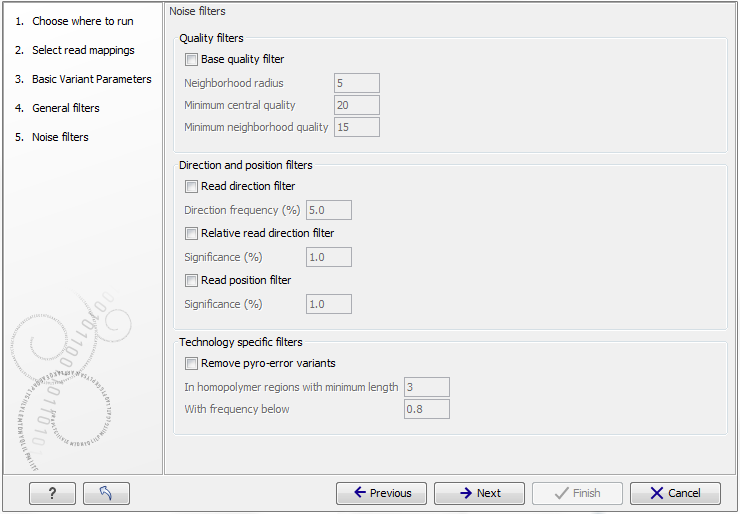The width and height of the screenshot is (740, 514).
Task: Enable Relative read direction filter
Action: tap(192, 233)
